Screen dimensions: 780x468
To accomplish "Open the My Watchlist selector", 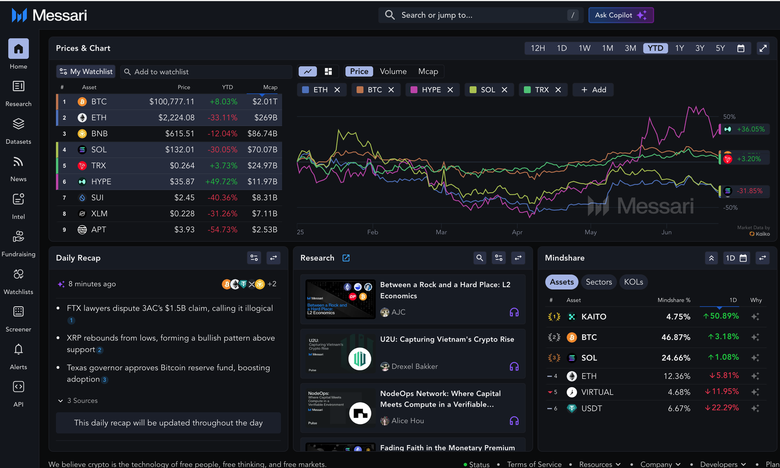I will coord(86,72).
